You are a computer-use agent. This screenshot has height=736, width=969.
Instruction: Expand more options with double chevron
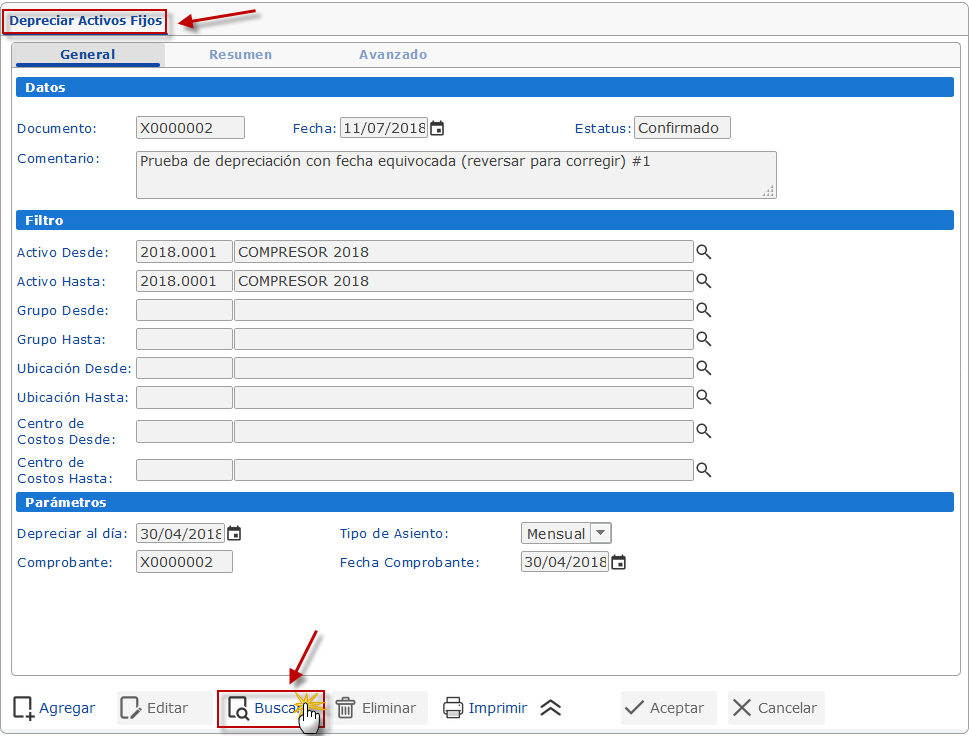pos(551,708)
